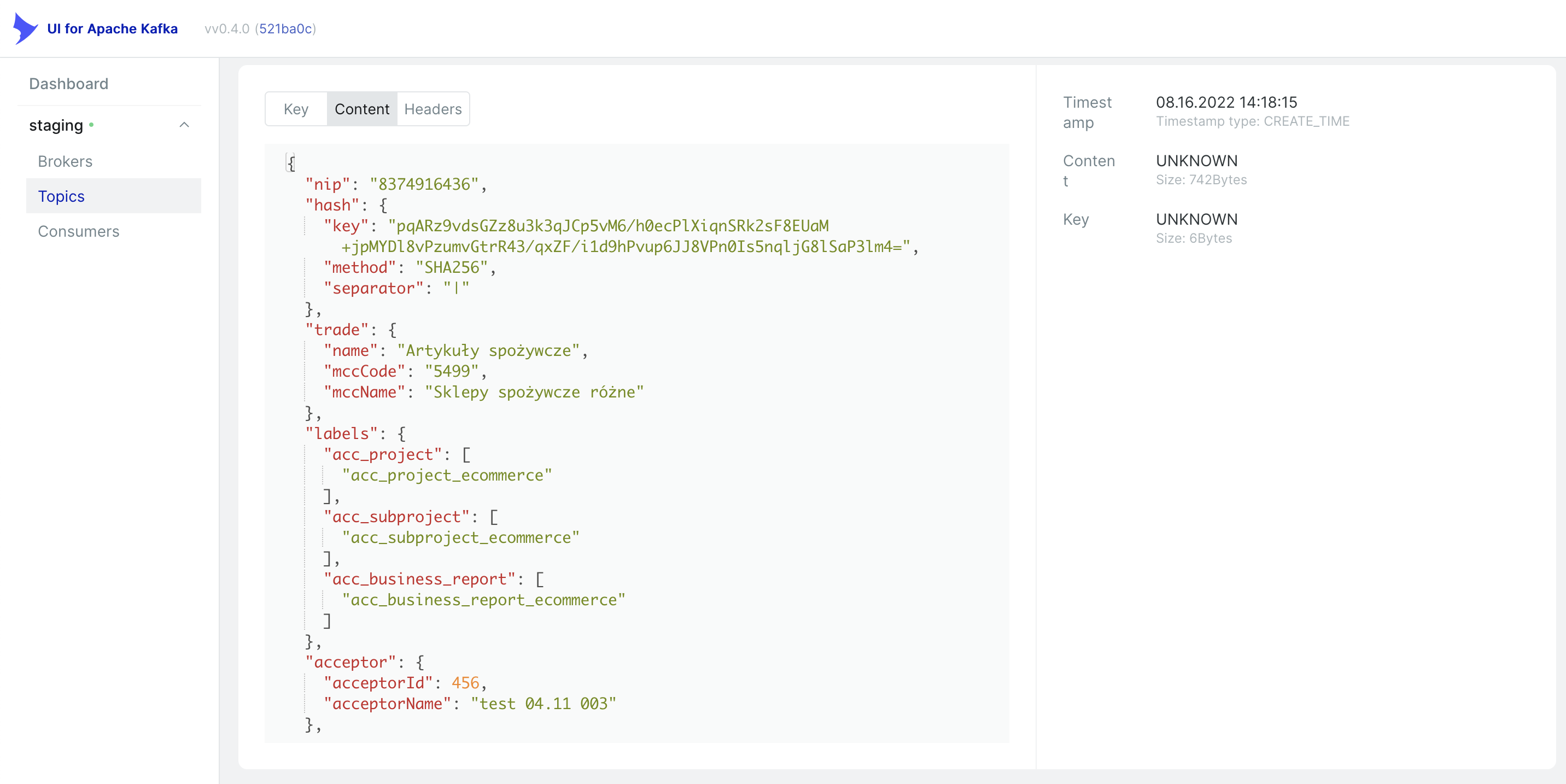The image size is (1566, 784).
Task: Click the opening brace on first JSON line
Action: [x=291, y=163]
